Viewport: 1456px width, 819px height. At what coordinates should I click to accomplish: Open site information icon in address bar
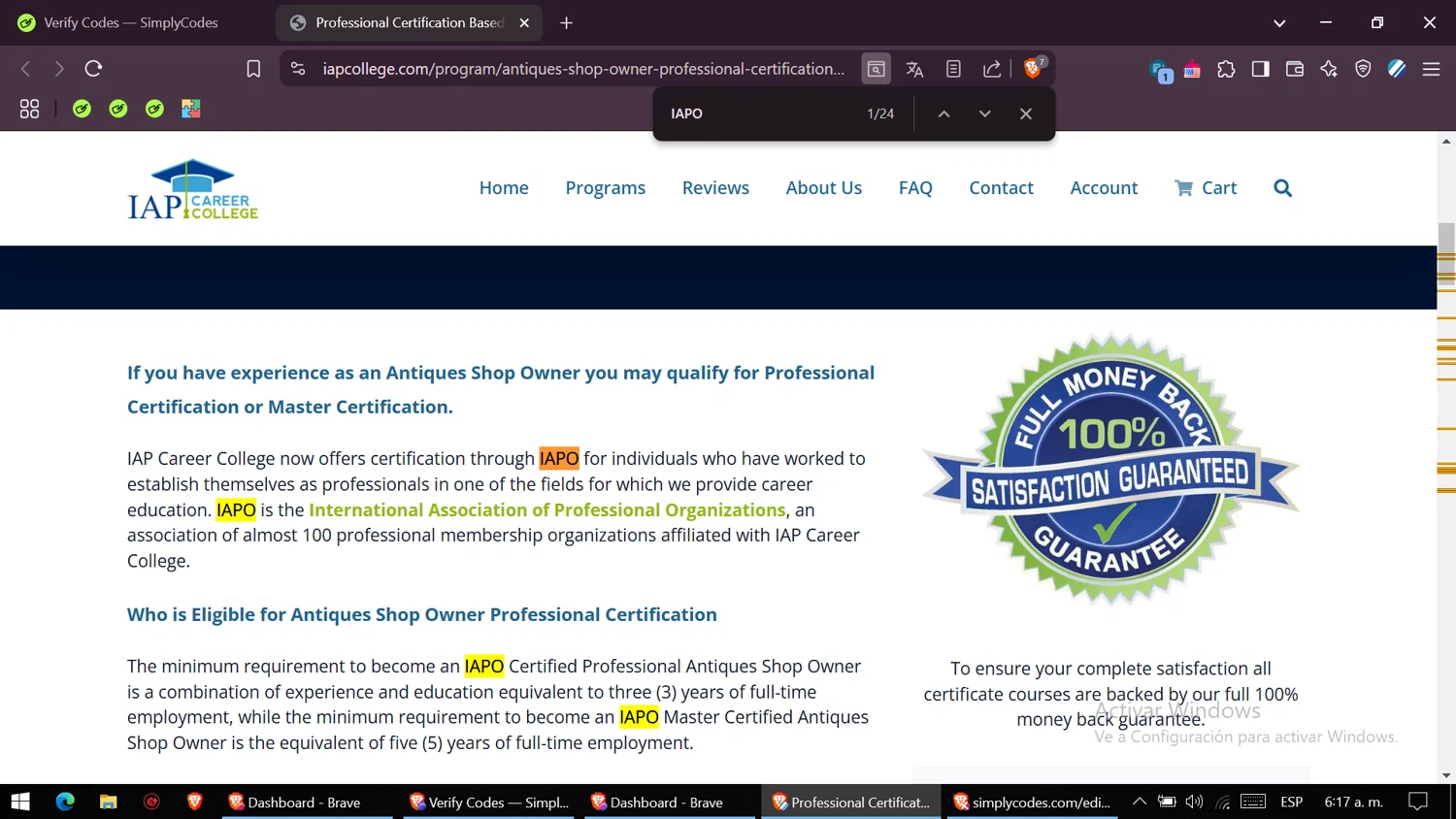pos(298,69)
